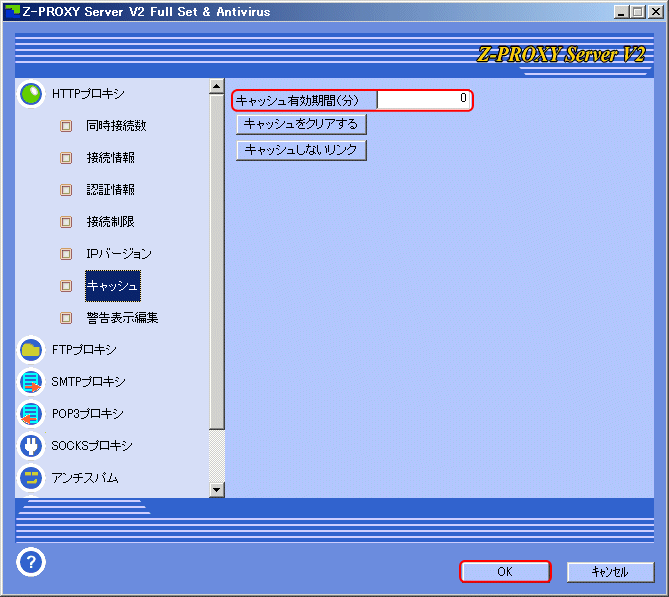
Task: Focus the キャッシュ有効期限(分) input field
Action: [424, 100]
